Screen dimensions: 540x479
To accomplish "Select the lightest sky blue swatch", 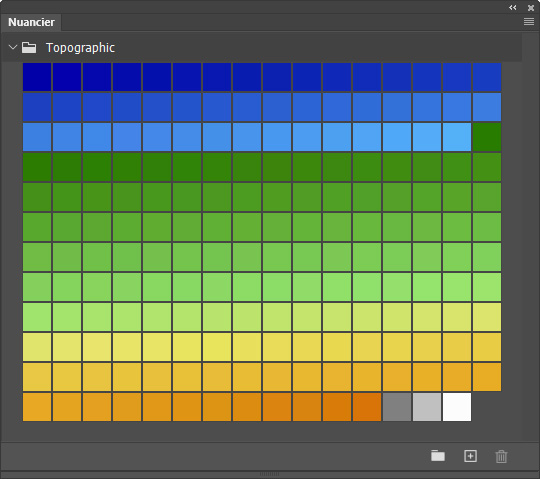I will 457,137.
